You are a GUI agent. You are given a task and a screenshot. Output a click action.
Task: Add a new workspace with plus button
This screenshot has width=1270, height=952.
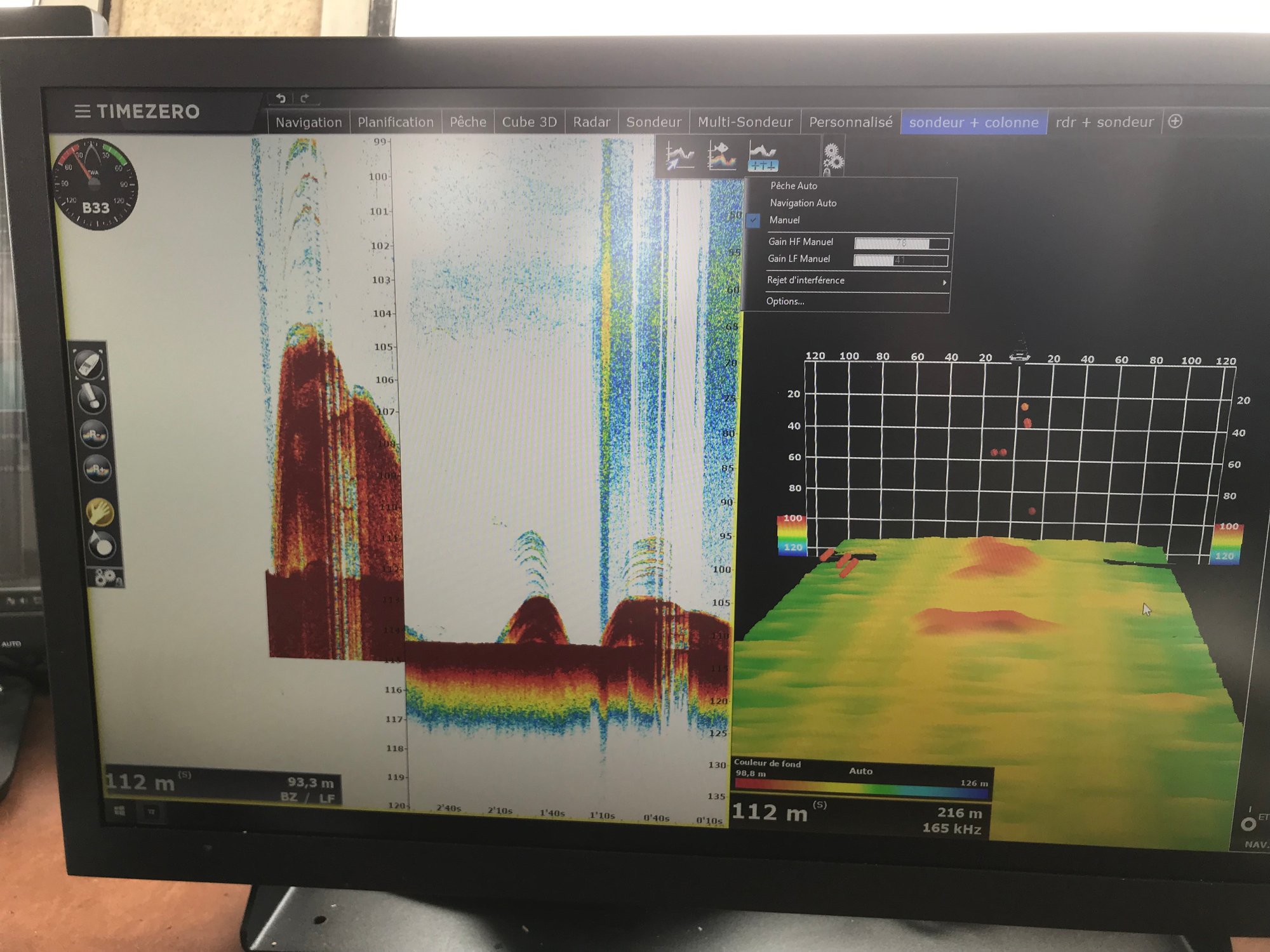pos(1175,121)
